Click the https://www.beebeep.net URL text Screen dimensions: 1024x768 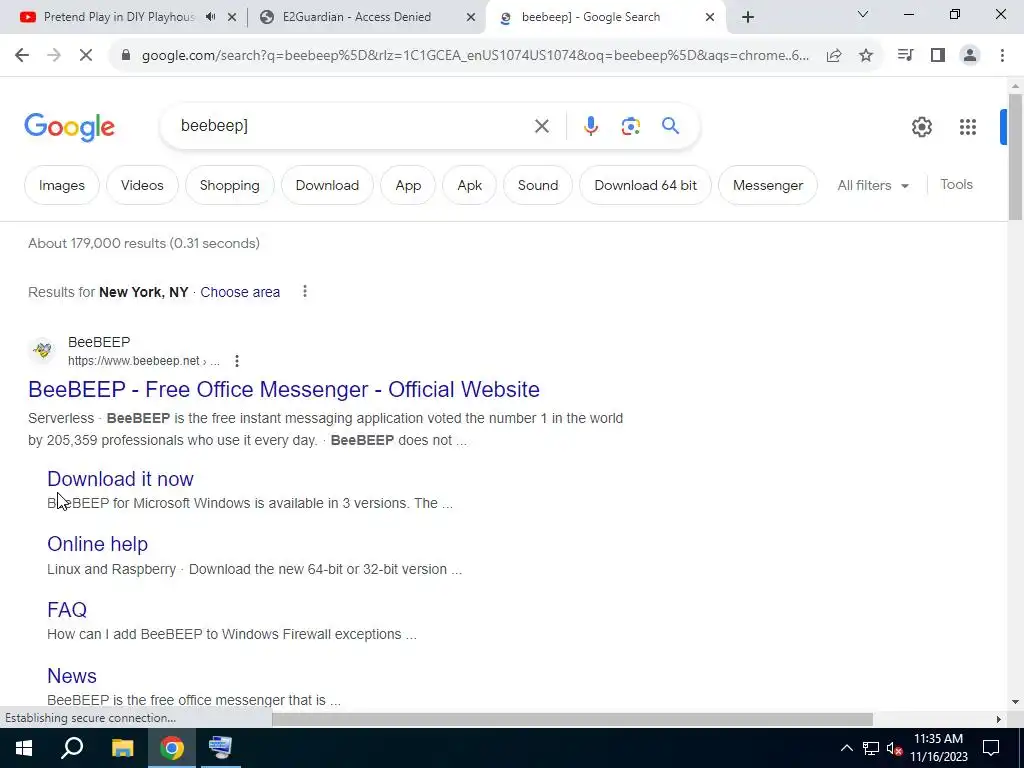pos(133,360)
